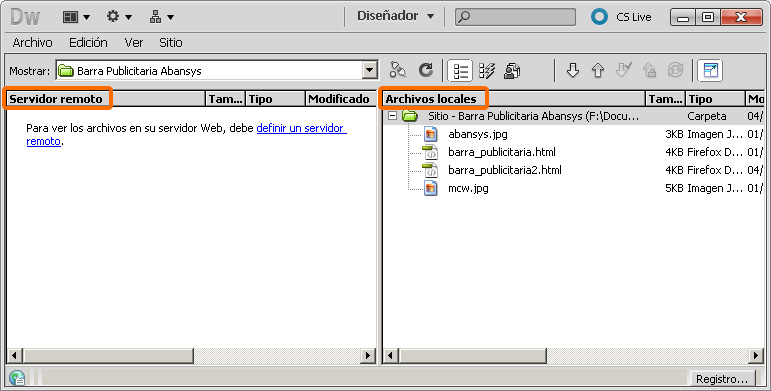Screen dimensions: 771x391
Task: Select mcw.jpg file
Action: (468, 188)
